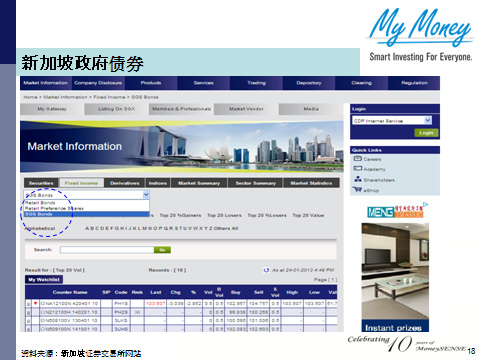Viewport: 480px width, 360px height.
Task: Click the Home breadcrumb link
Action: [x=30, y=97]
